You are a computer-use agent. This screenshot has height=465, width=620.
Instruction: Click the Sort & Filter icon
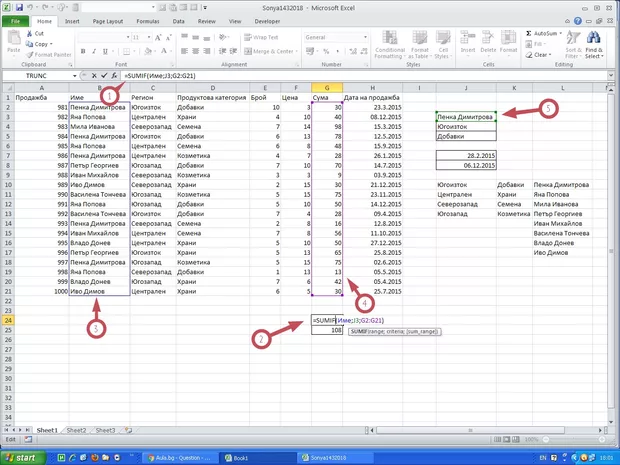(573, 46)
